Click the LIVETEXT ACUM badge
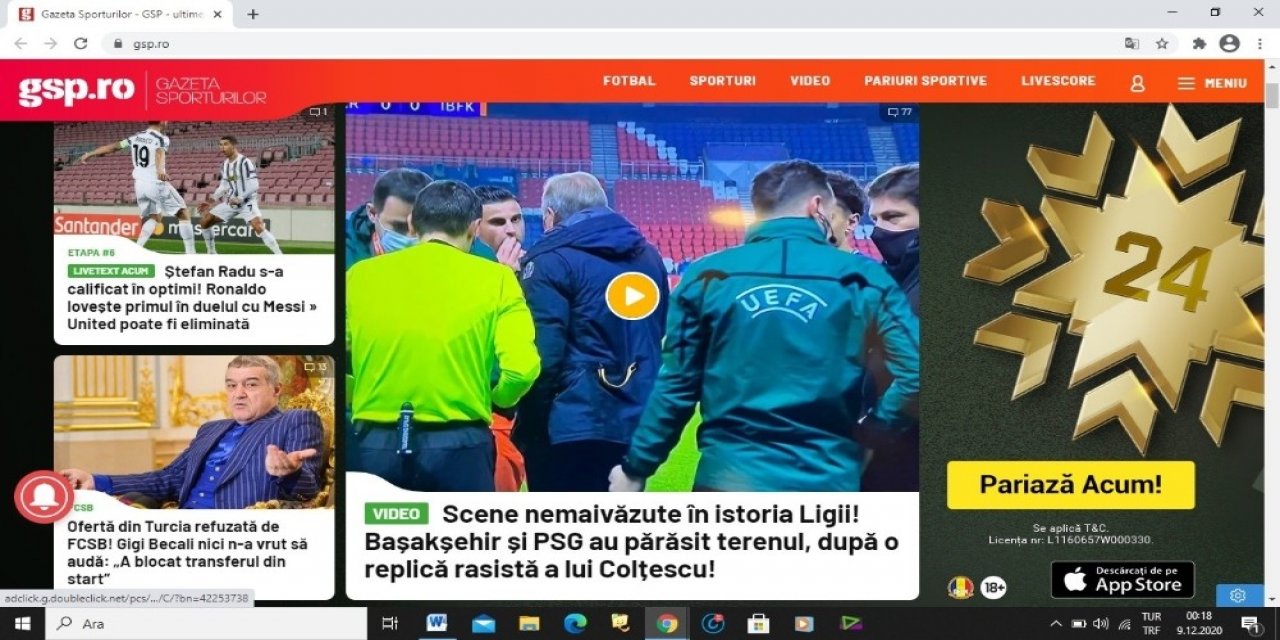Screen dimensions: 1280x640 111,271
